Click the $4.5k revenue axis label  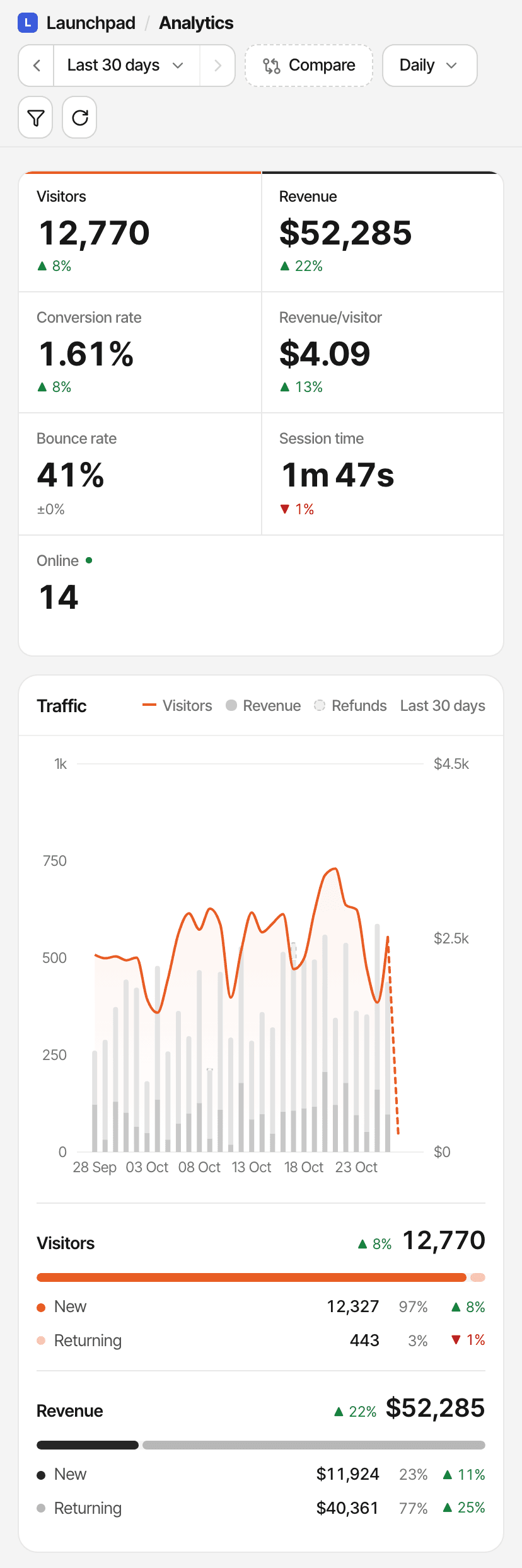[451, 764]
